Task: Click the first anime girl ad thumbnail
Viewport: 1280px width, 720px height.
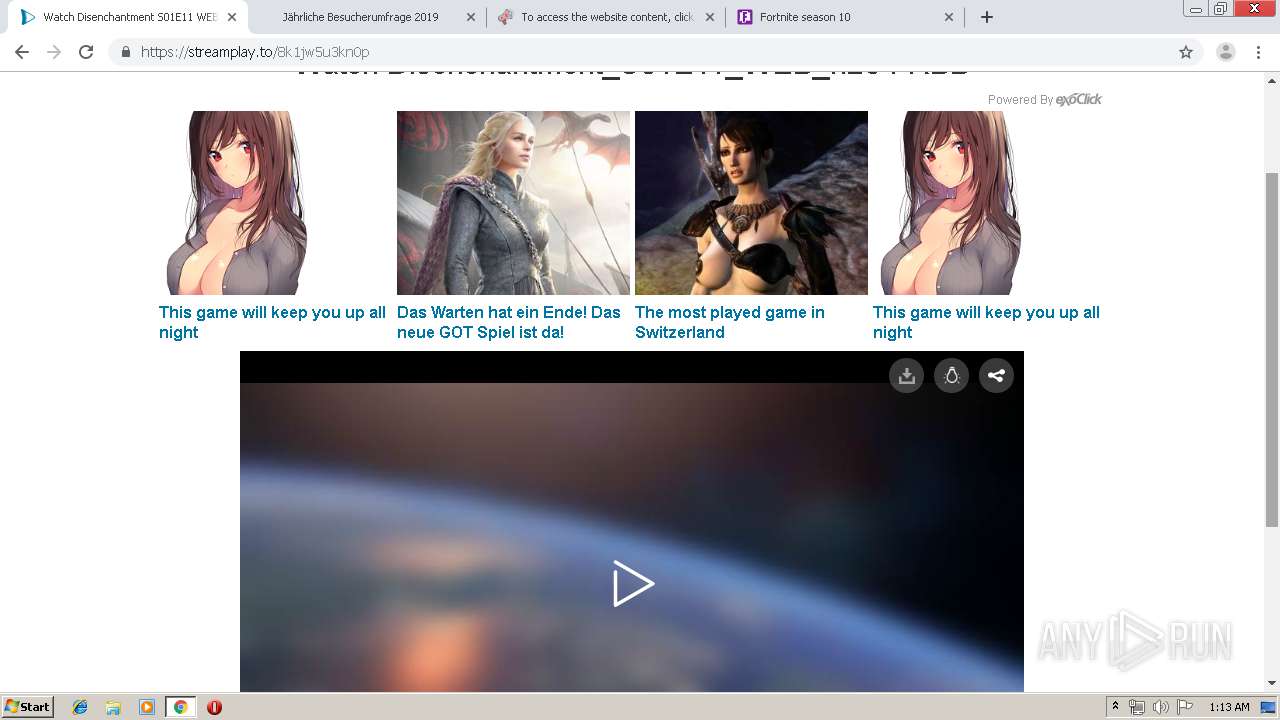Action: [x=239, y=203]
